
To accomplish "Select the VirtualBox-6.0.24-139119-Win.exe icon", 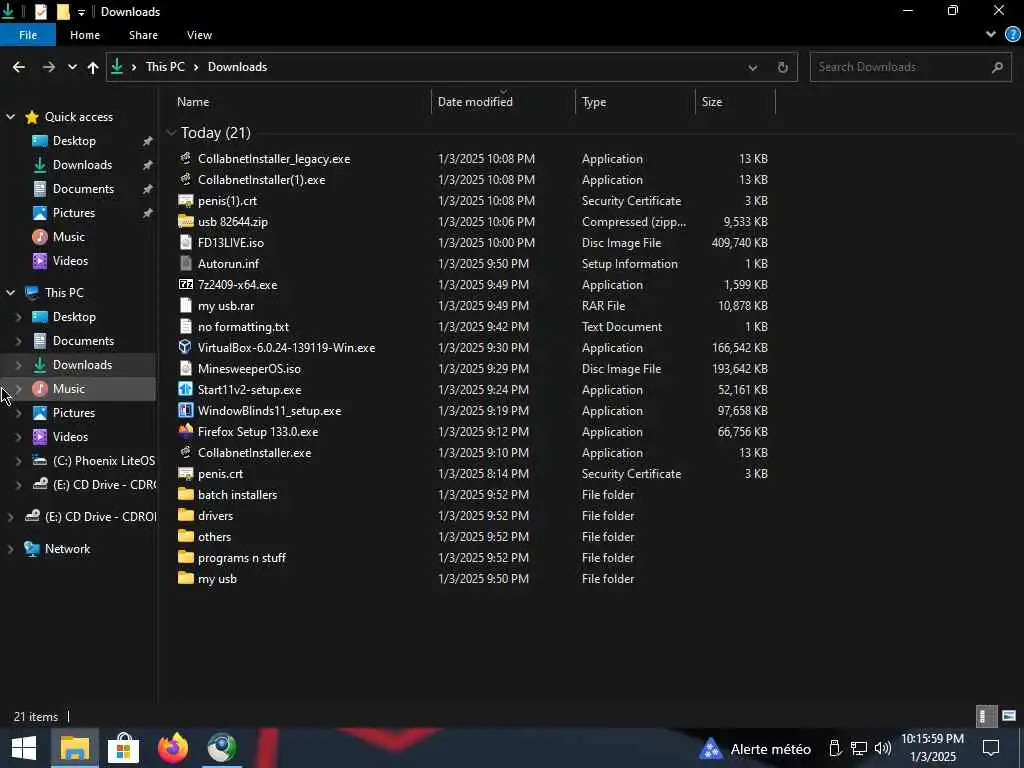I will pos(185,347).
